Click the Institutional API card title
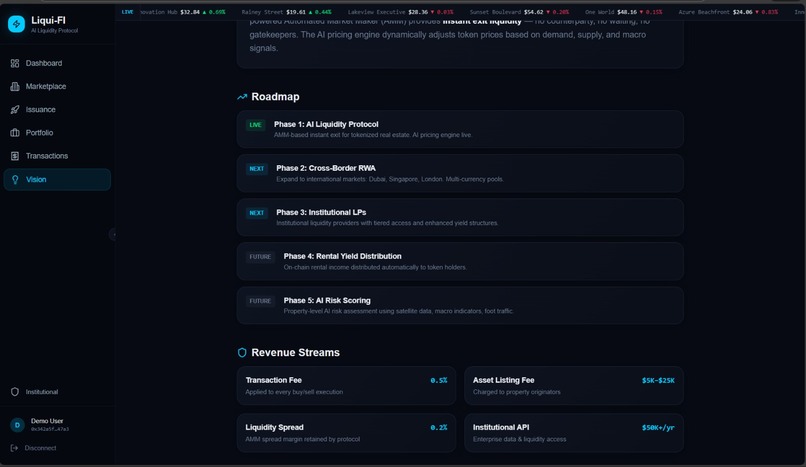This screenshot has width=806, height=467. point(501,427)
